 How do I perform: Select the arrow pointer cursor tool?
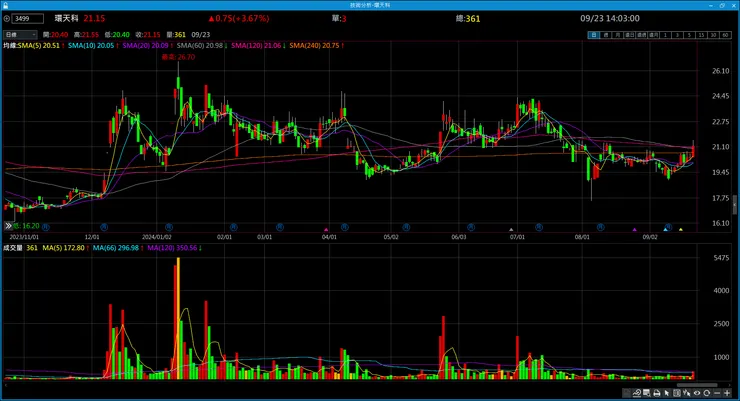pyautogui.click(x=667, y=393)
